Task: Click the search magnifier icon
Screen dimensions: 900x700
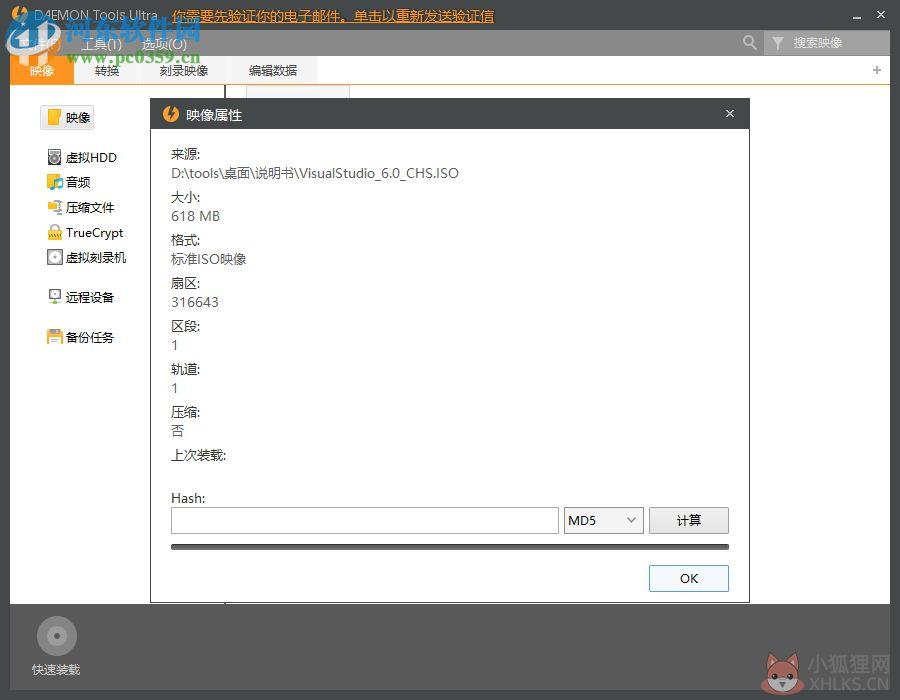Action: [749, 42]
